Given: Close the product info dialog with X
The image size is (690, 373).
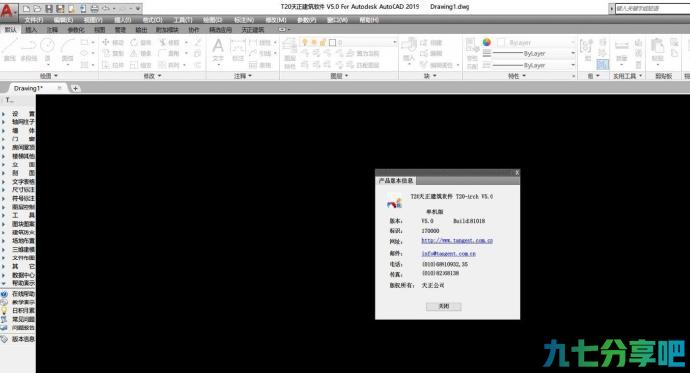Looking at the screenshot, I should point(517,172).
